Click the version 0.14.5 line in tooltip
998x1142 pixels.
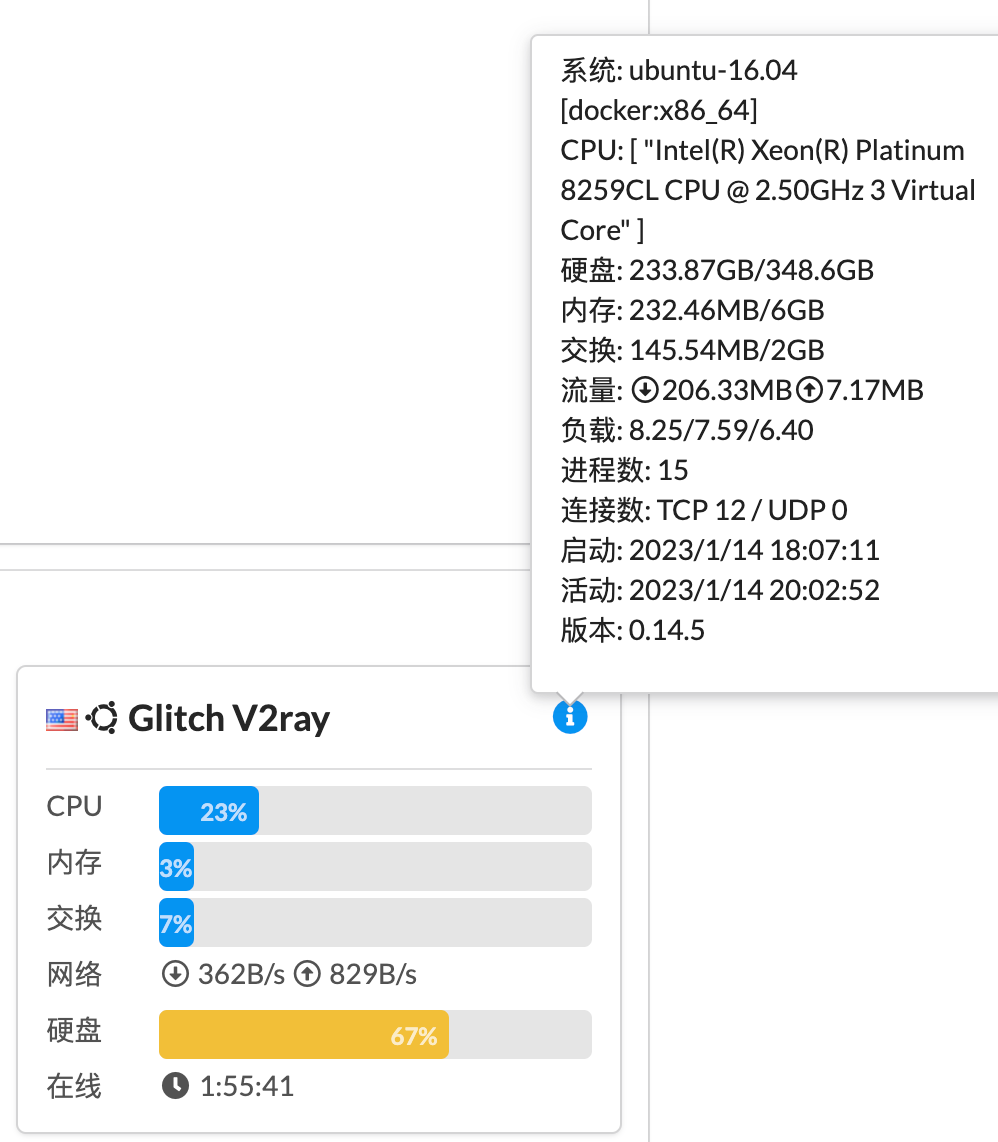[632, 630]
